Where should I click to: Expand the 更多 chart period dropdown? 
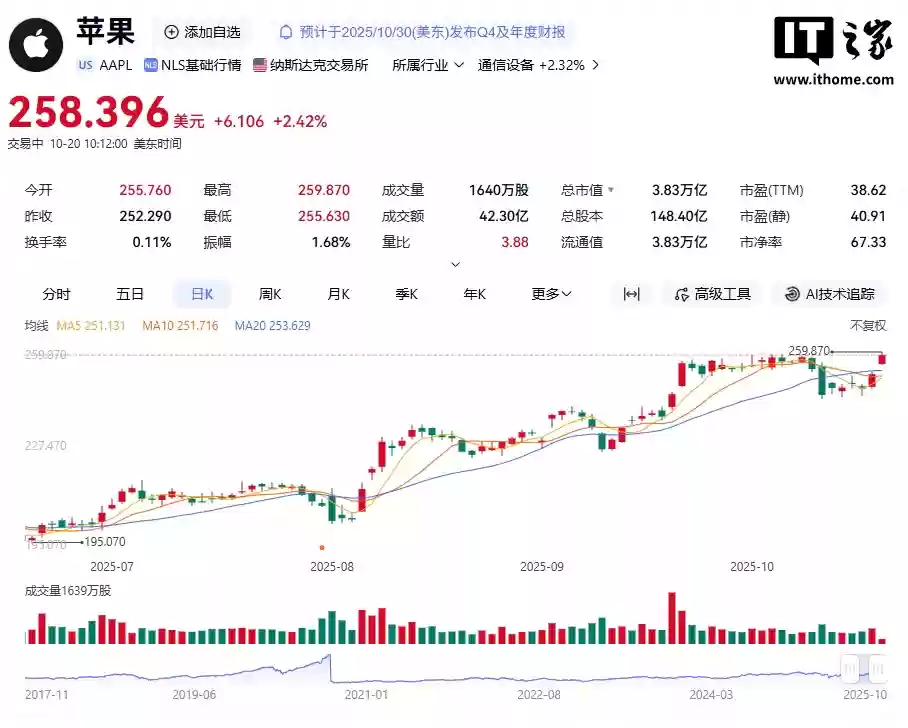point(549,294)
